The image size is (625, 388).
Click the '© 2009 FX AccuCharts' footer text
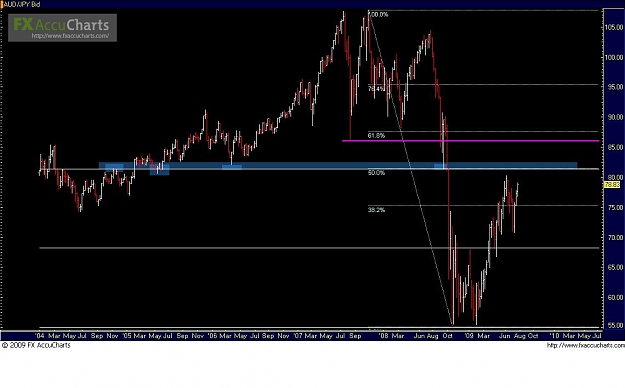pos(36,345)
